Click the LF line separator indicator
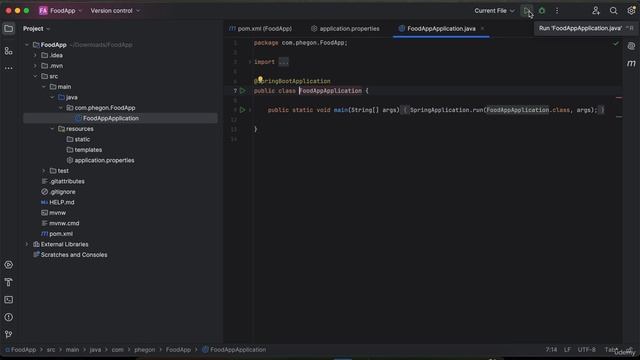Viewport: 640px width, 360px height. point(567,350)
